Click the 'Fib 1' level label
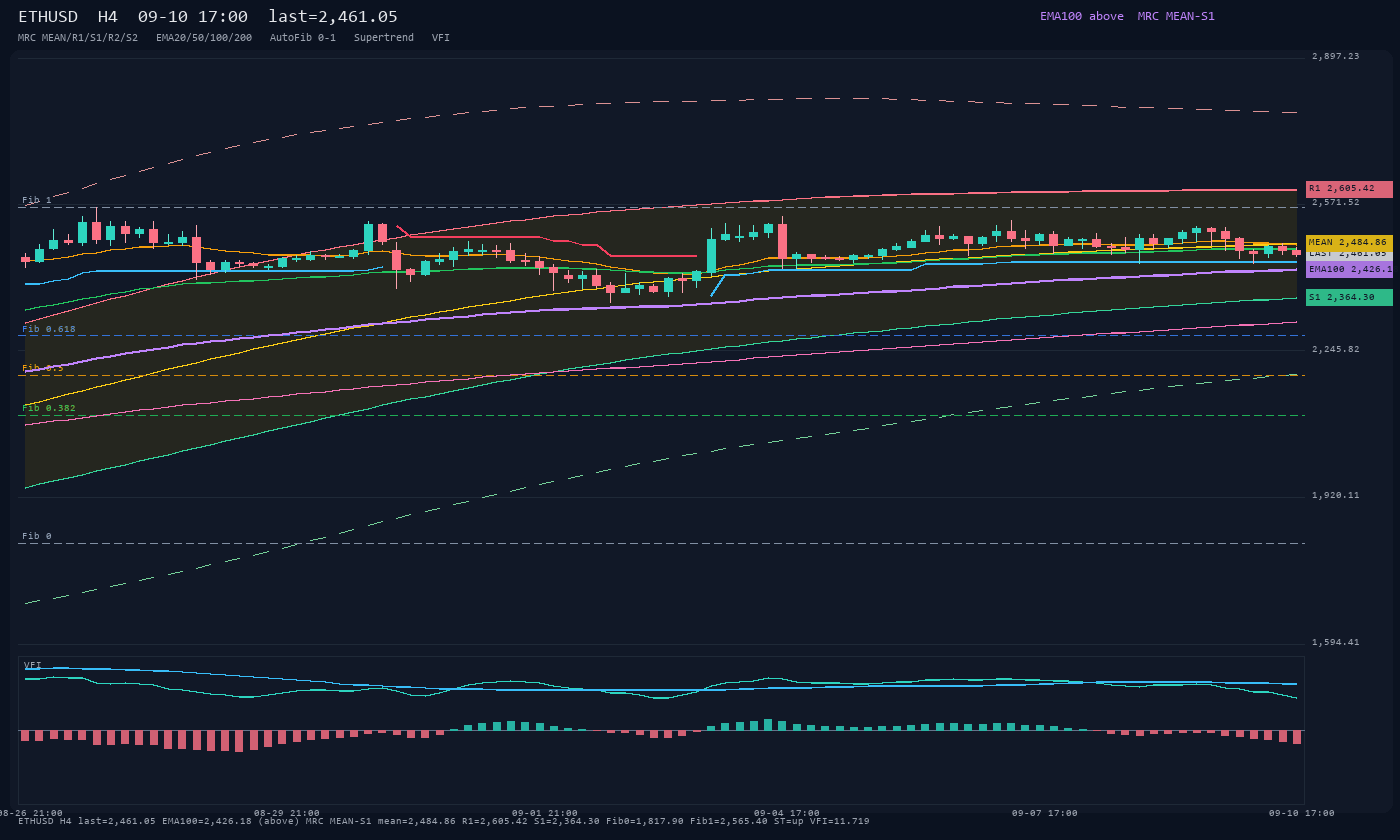The image size is (1400, 840). pyautogui.click(x=37, y=201)
